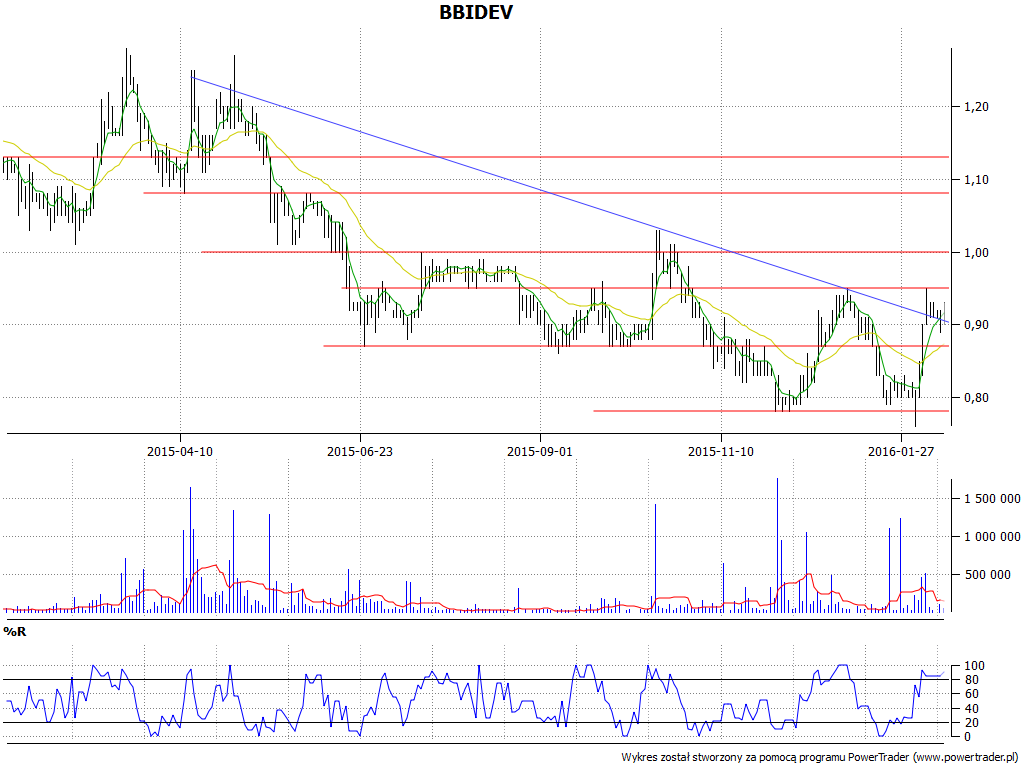Viewport: 1024px width, 768px height.
Task: Click the 60 level on %R axis
Action: 972,694
